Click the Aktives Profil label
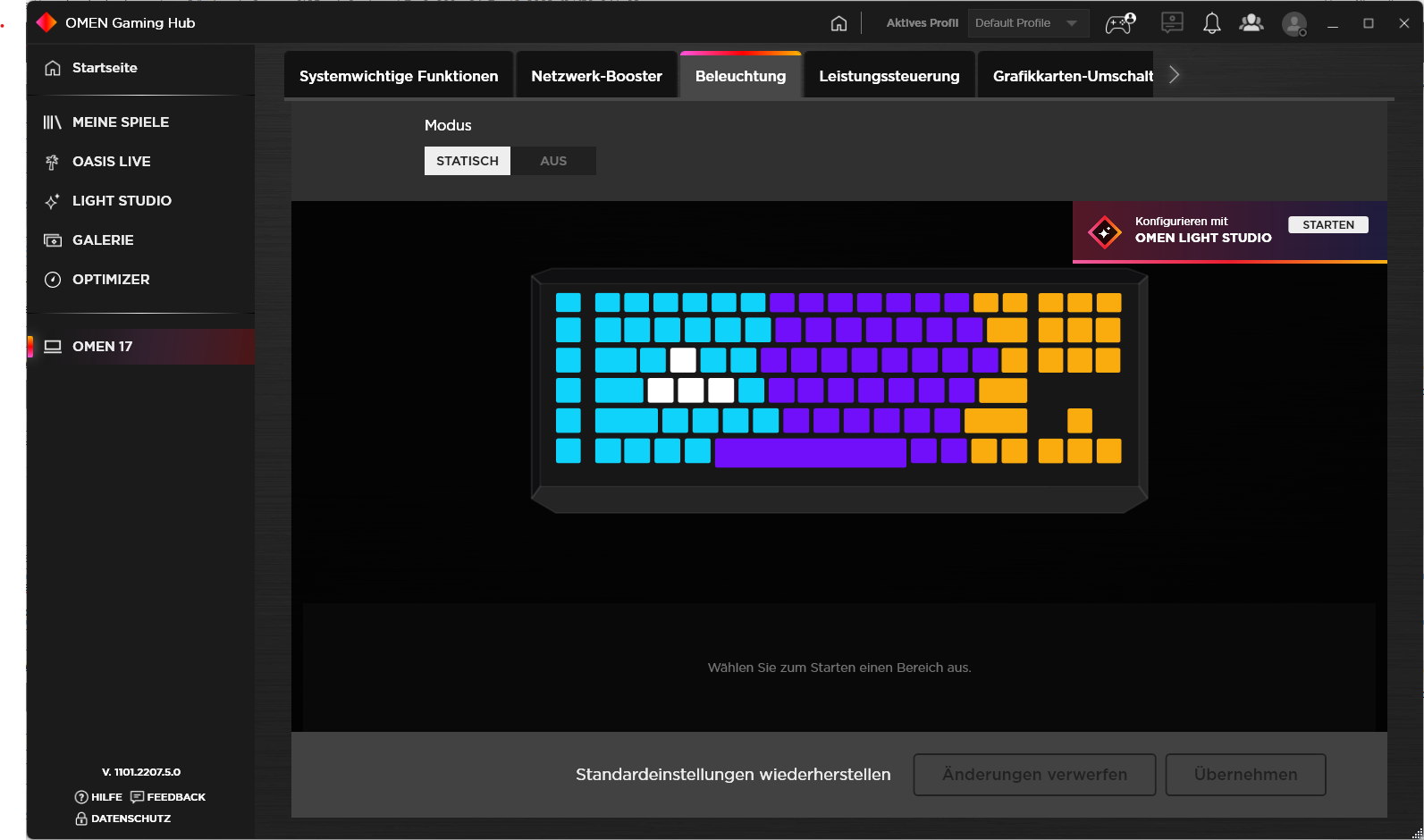 pos(922,23)
